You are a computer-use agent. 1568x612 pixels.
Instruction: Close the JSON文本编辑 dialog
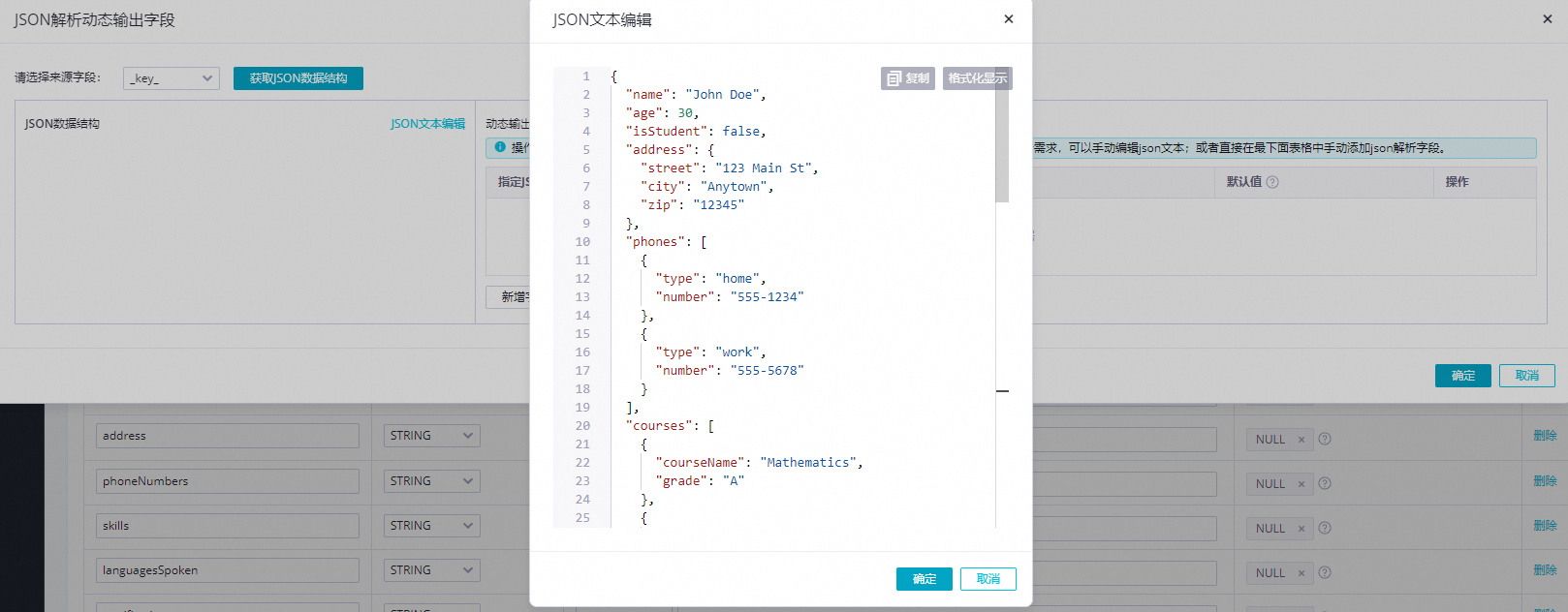tap(1009, 18)
